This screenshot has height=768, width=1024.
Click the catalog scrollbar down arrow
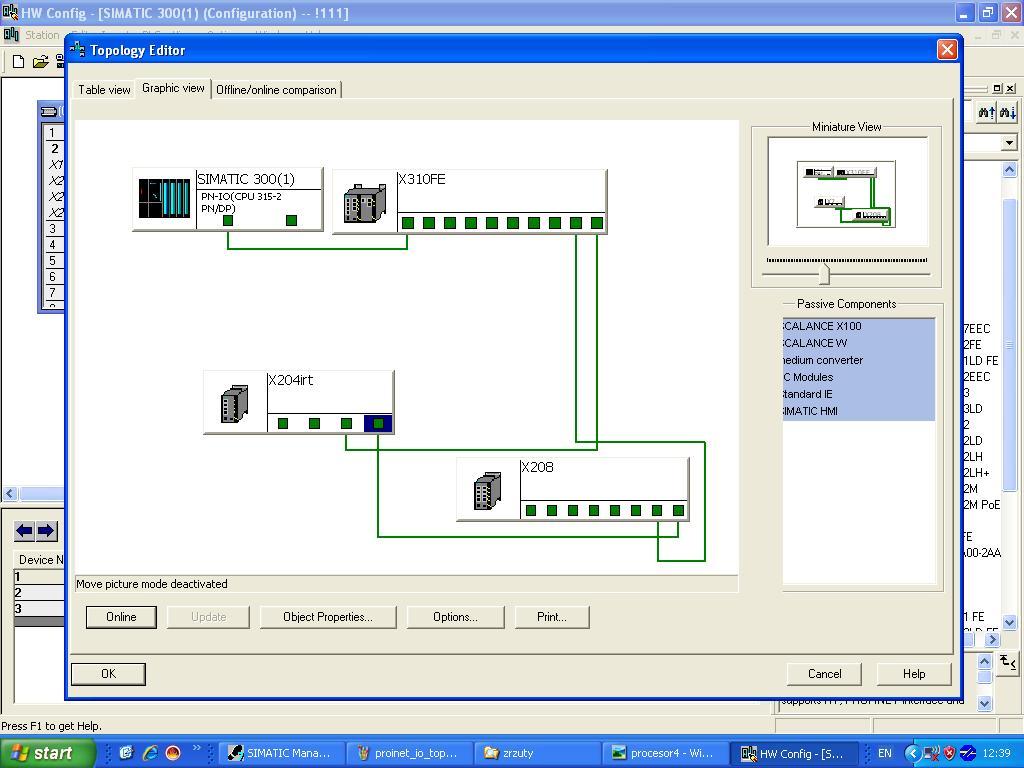coord(1010,622)
